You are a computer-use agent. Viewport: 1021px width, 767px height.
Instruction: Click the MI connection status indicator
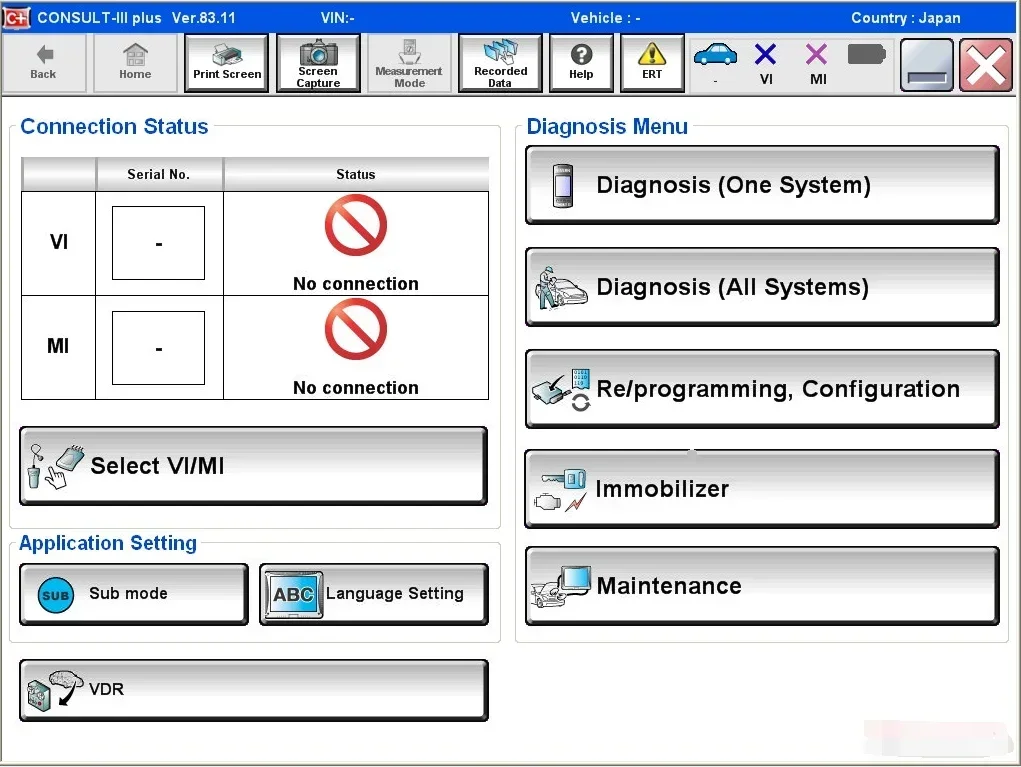click(x=817, y=64)
